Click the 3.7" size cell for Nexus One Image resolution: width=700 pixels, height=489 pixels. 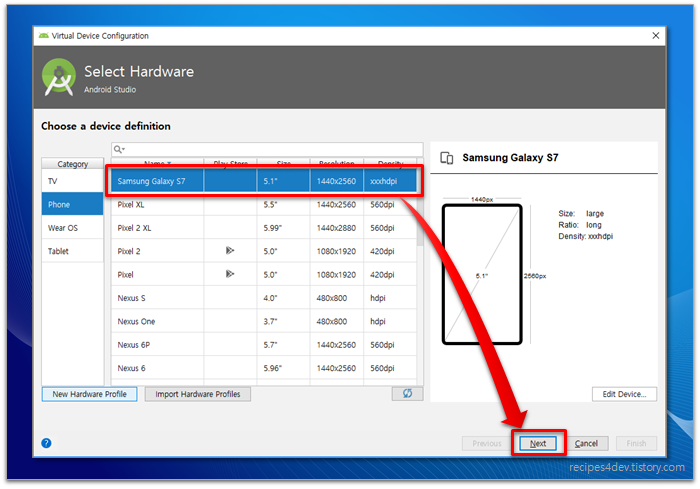click(x=283, y=321)
